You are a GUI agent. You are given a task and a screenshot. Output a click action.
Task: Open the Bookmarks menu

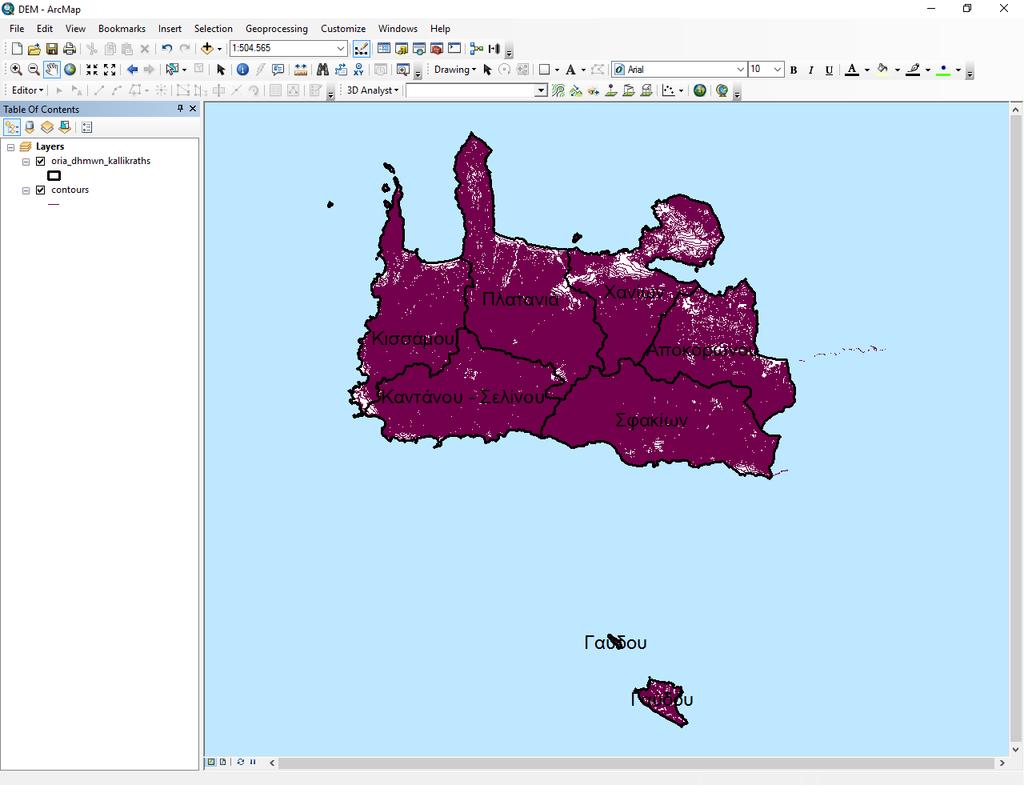(x=121, y=29)
